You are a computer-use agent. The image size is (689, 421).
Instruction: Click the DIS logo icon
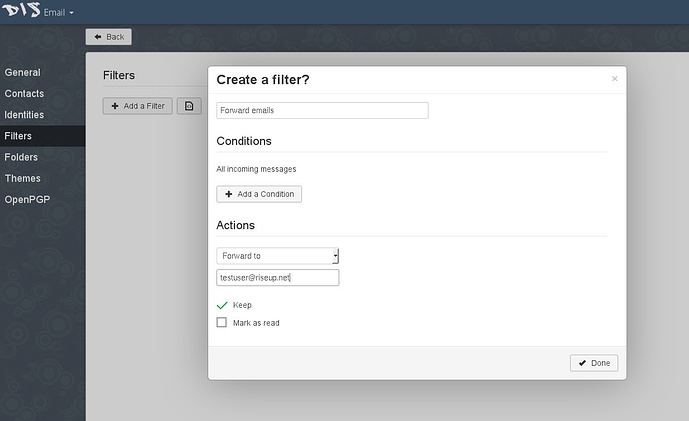21,10
